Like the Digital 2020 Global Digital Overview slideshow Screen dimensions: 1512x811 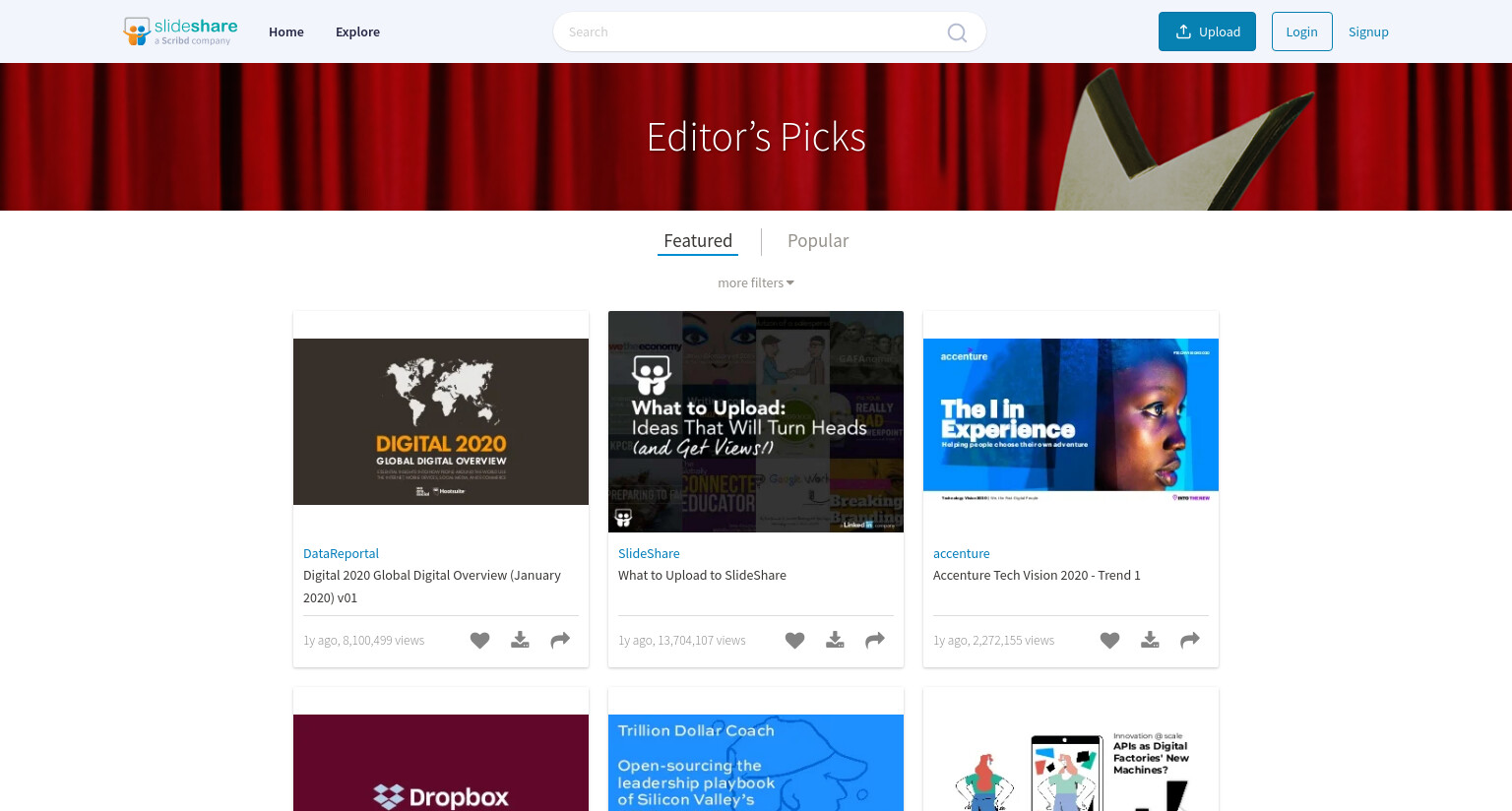pos(479,641)
